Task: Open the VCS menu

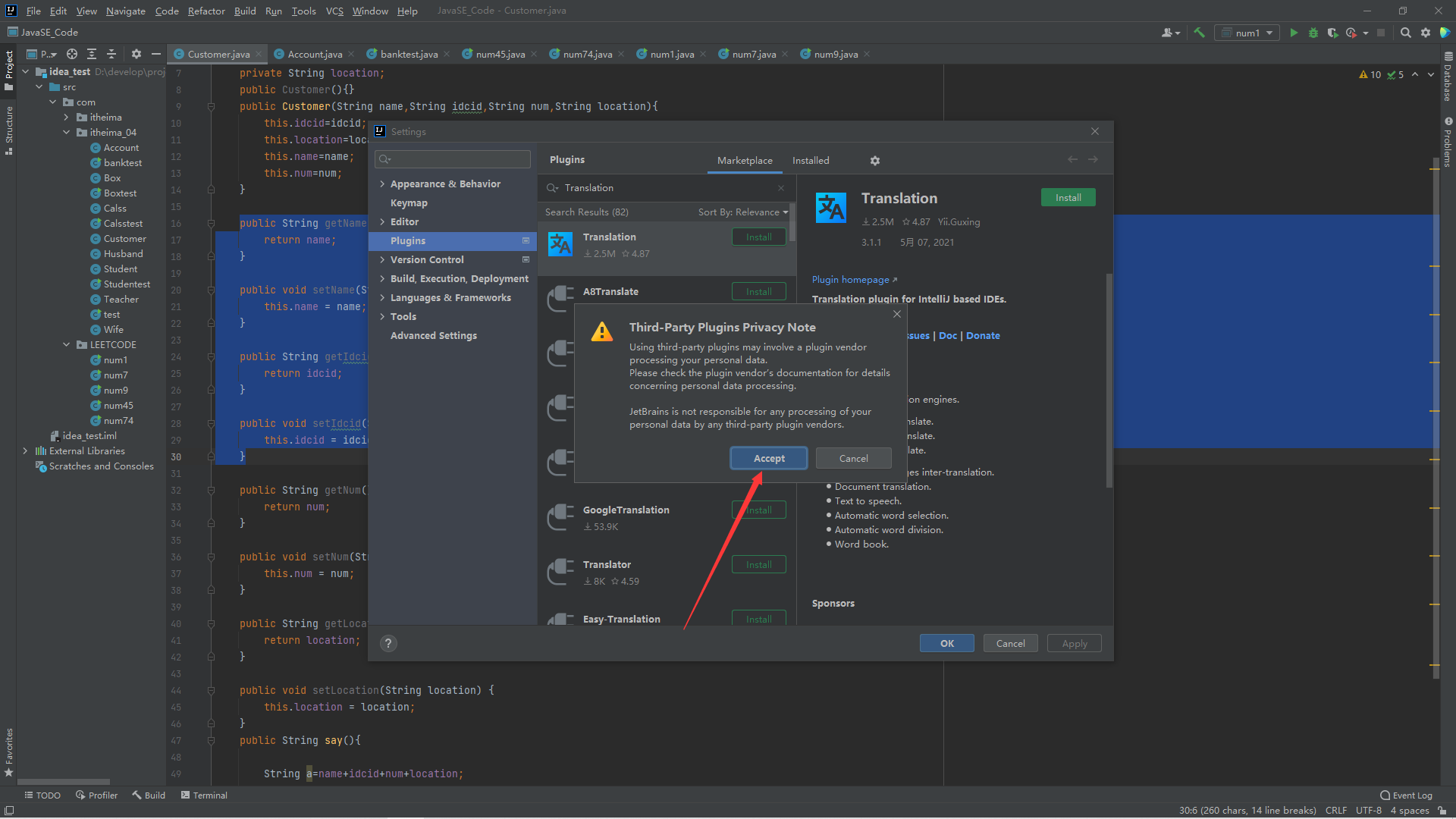Action: (x=334, y=11)
